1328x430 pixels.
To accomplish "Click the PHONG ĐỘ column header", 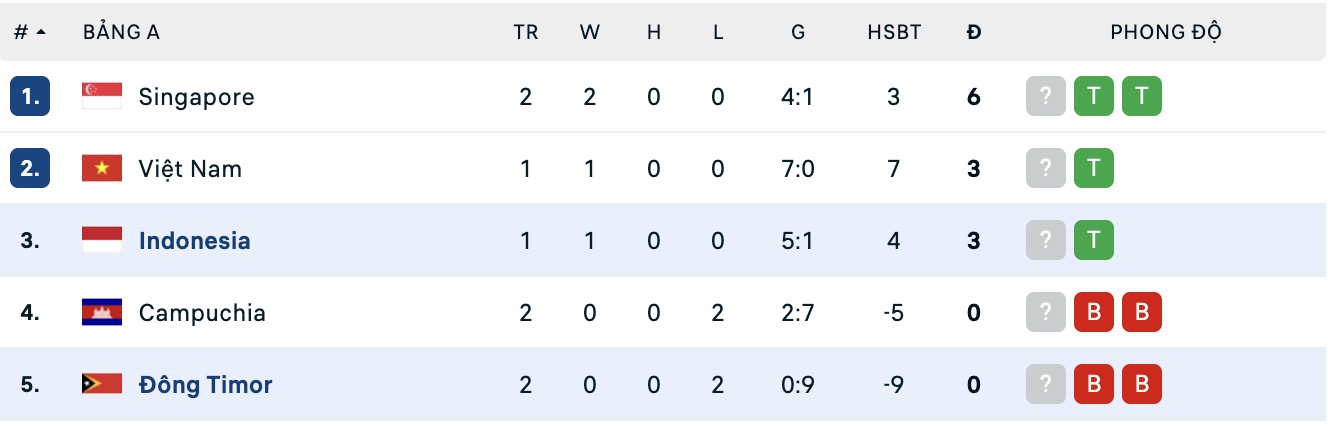I will (x=1166, y=32).
